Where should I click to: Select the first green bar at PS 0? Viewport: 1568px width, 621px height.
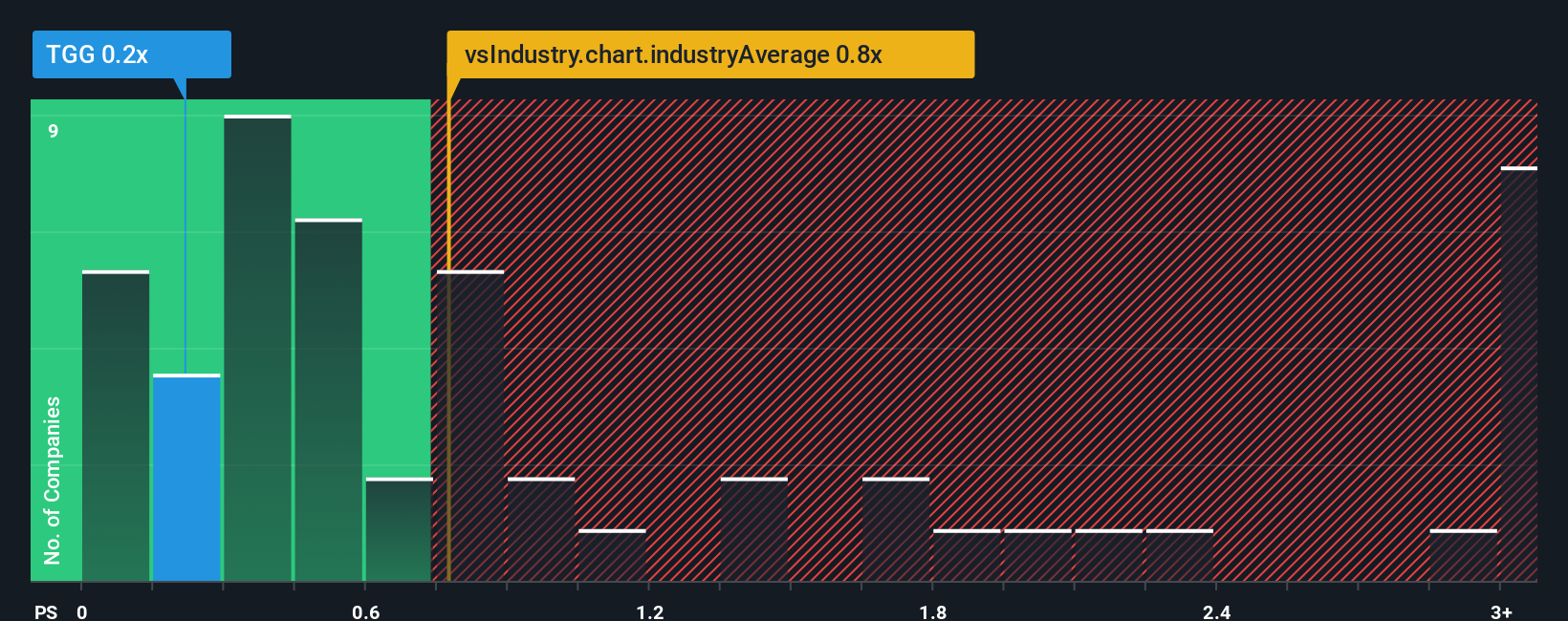(x=116, y=426)
